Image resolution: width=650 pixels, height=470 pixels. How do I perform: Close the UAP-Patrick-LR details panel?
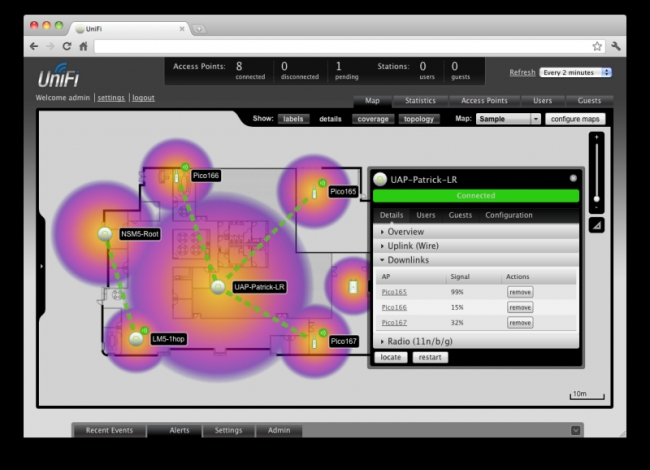tap(573, 178)
